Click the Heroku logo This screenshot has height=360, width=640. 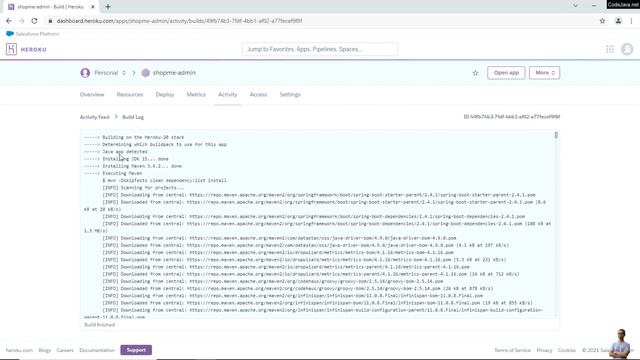click(x=26, y=49)
